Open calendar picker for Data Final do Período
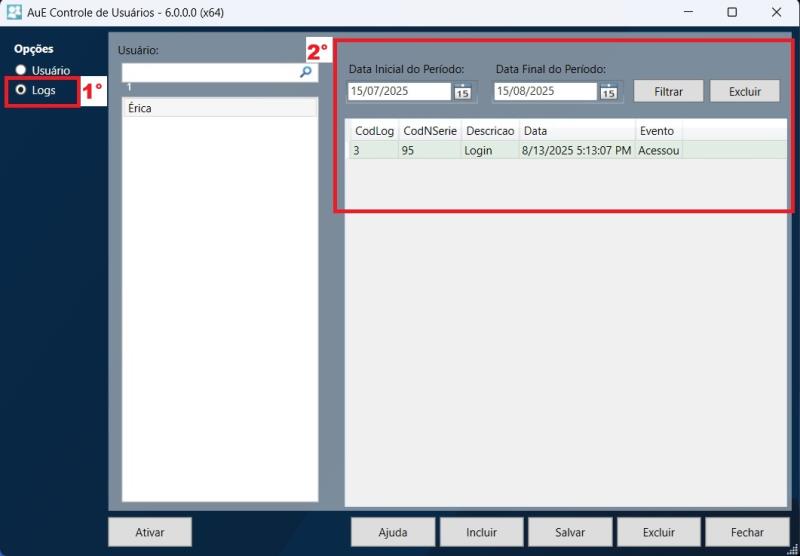Screen dimensions: 800x556 (608, 92)
